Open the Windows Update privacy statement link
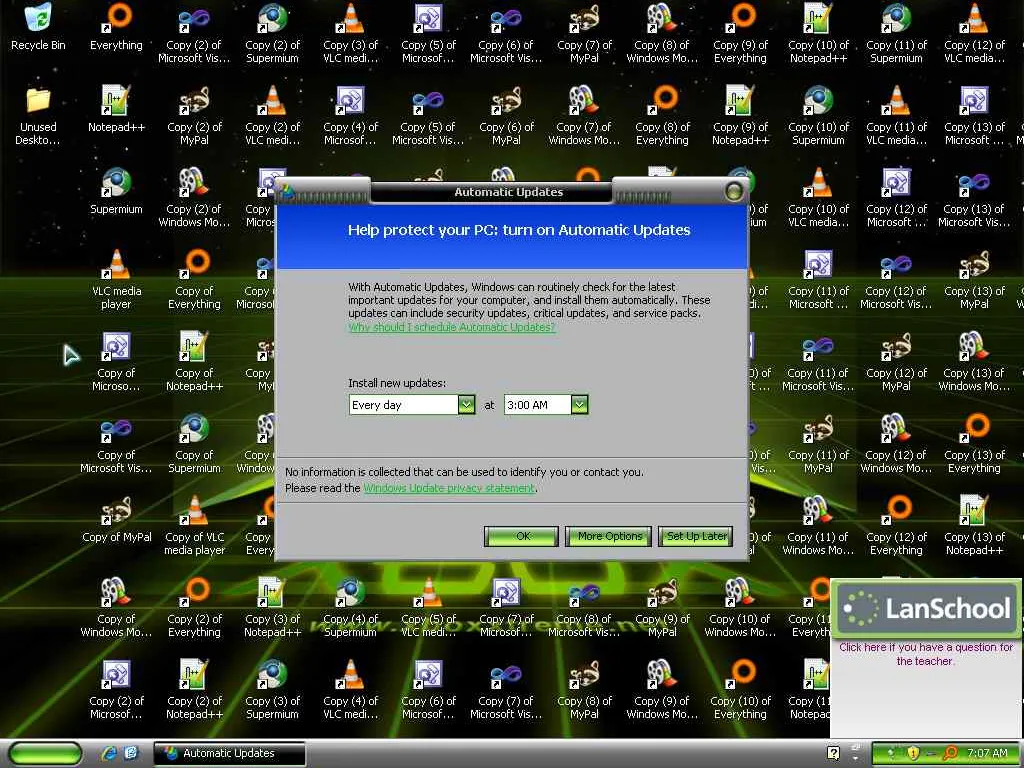The height and width of the screenshot is (768, 1024). point(449,488)
